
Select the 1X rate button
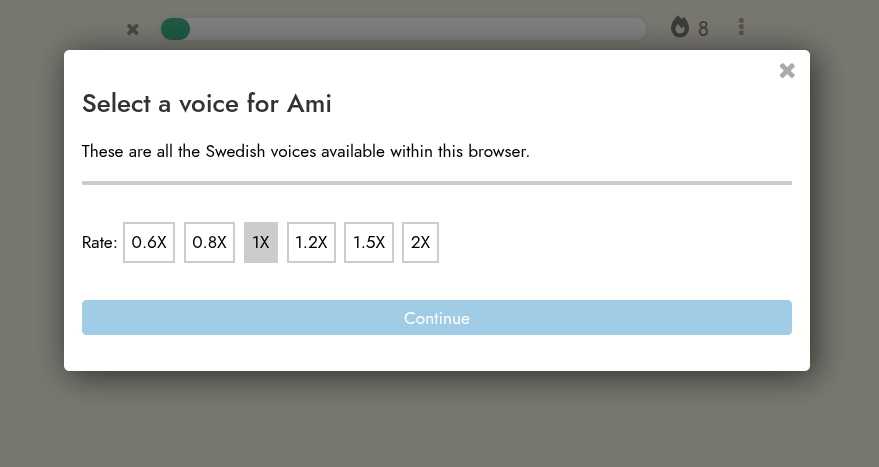coord(261,242)
